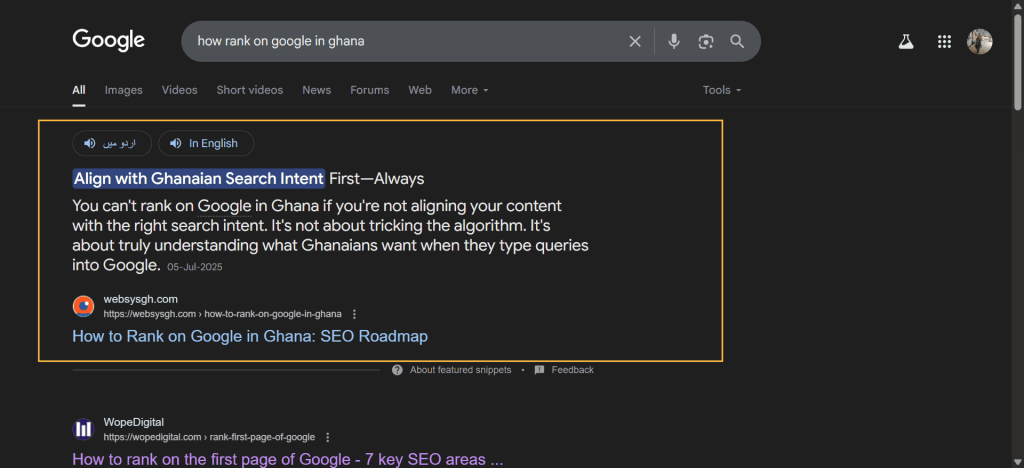Click the highlighted Align with Ghanaian Search Intent
This screenshot has width=1024, height=468.
click(x=199, y=178)
